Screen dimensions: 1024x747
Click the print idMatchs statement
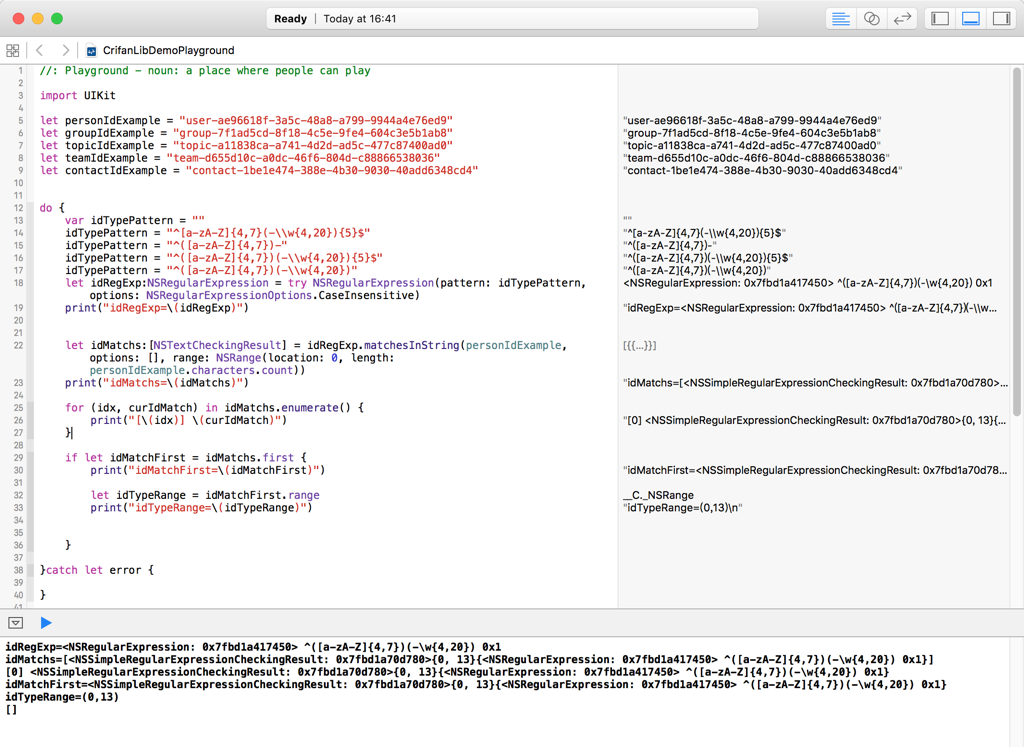(157, 383)
